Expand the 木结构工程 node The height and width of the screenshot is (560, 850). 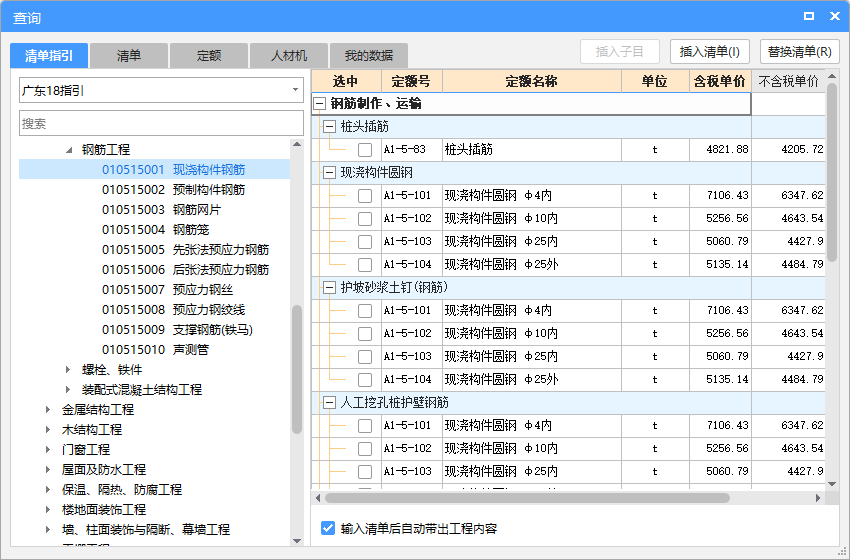pos(48,430)
